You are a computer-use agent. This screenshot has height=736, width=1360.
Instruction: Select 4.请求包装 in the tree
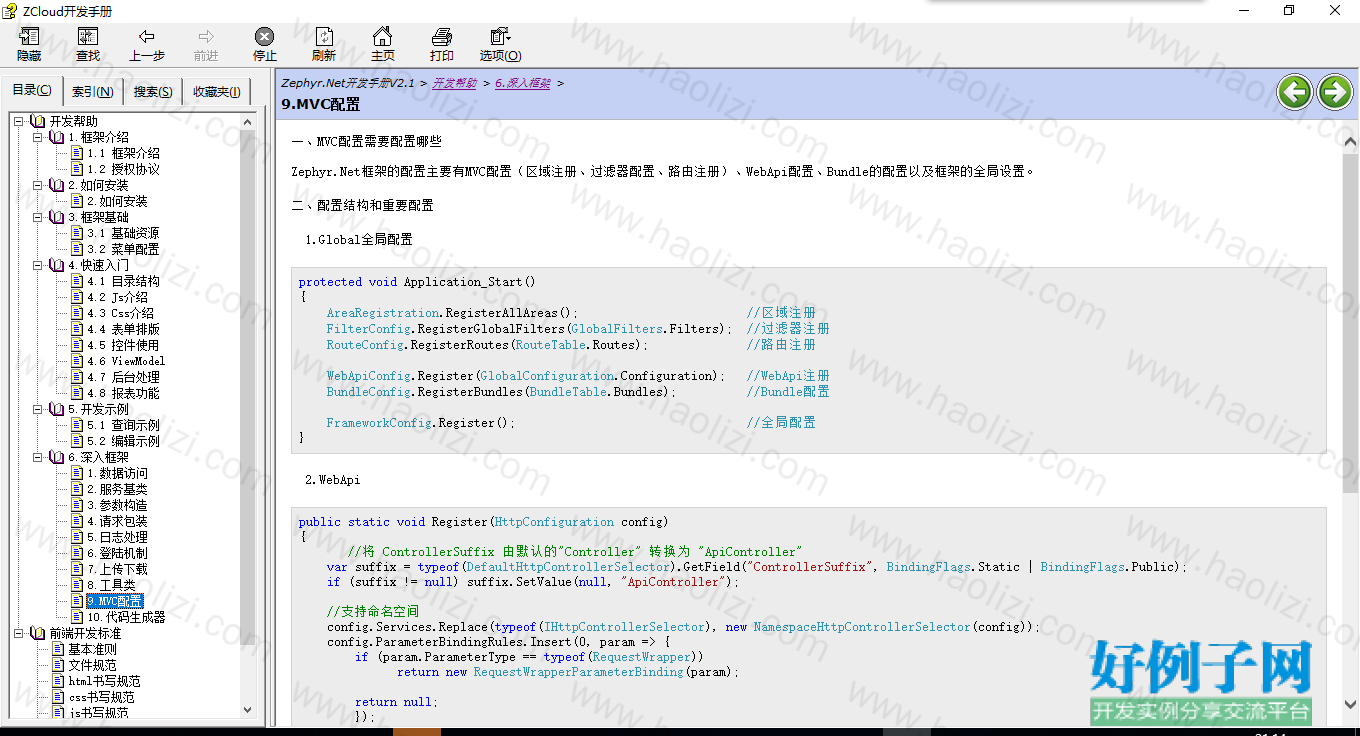pos(117,521)
